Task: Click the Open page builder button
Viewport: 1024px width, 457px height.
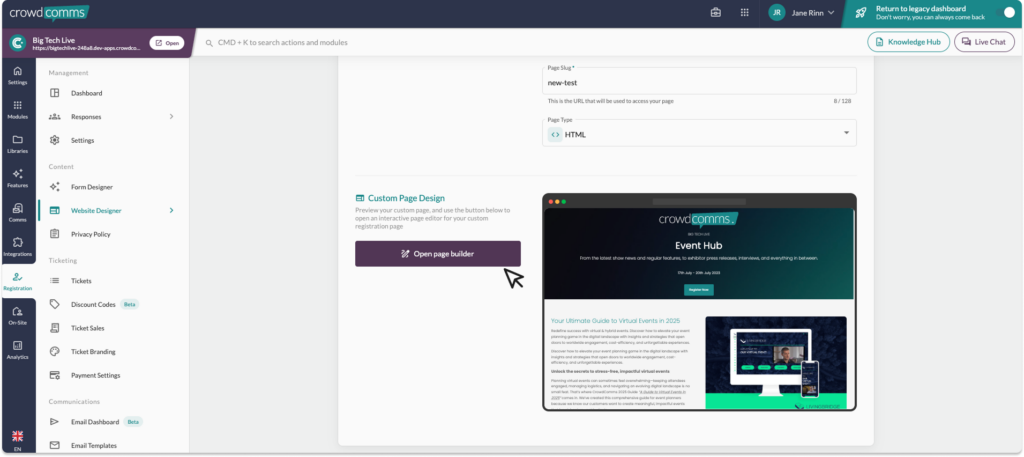Action: 437,254
